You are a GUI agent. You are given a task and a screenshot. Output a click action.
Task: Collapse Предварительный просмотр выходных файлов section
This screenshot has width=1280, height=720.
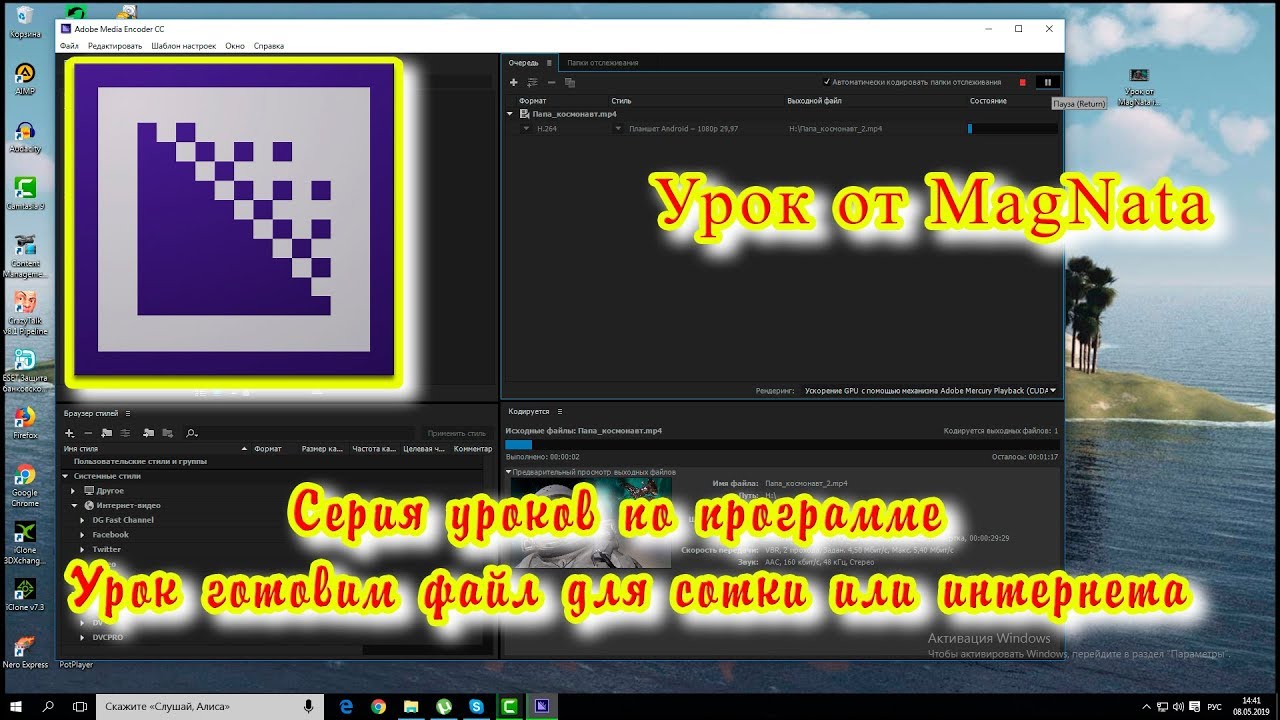(508, 472)
